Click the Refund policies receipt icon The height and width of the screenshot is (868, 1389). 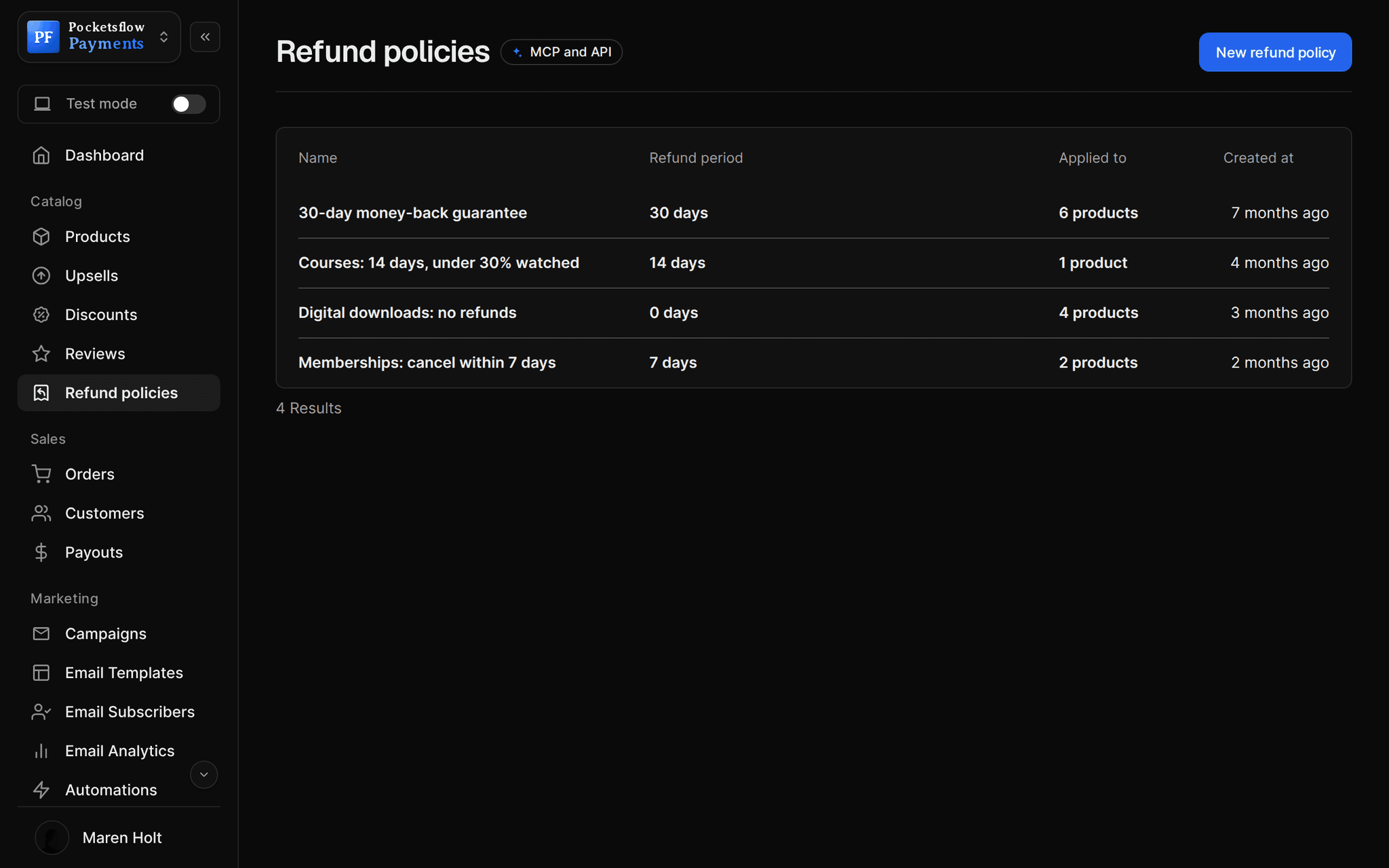41,393
